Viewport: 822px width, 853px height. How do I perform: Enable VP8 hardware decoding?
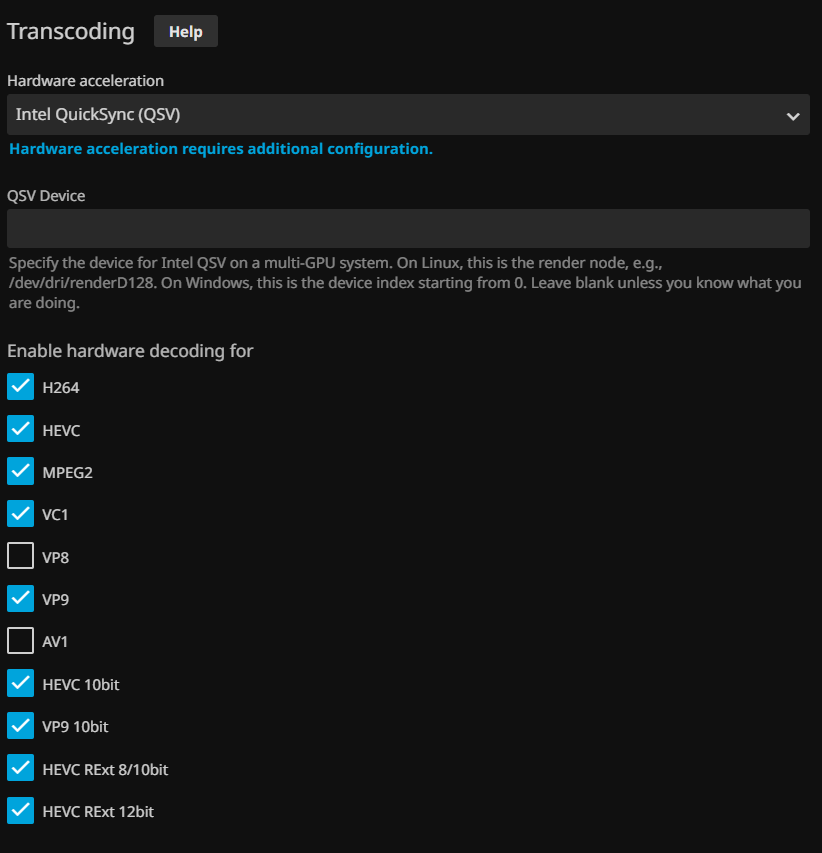(21, 557)
